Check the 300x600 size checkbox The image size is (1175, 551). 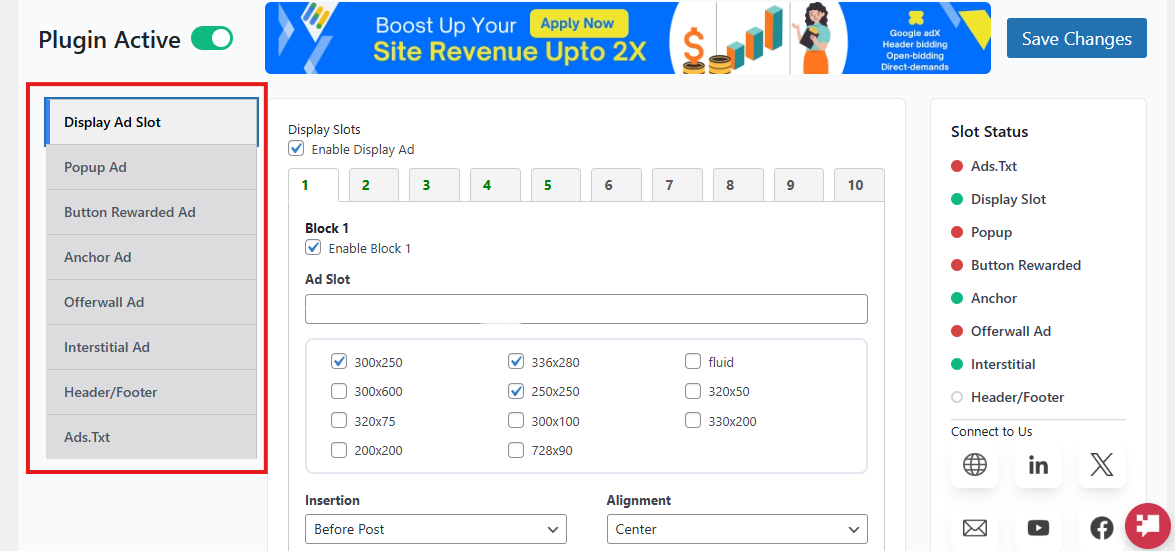point(339,391)
